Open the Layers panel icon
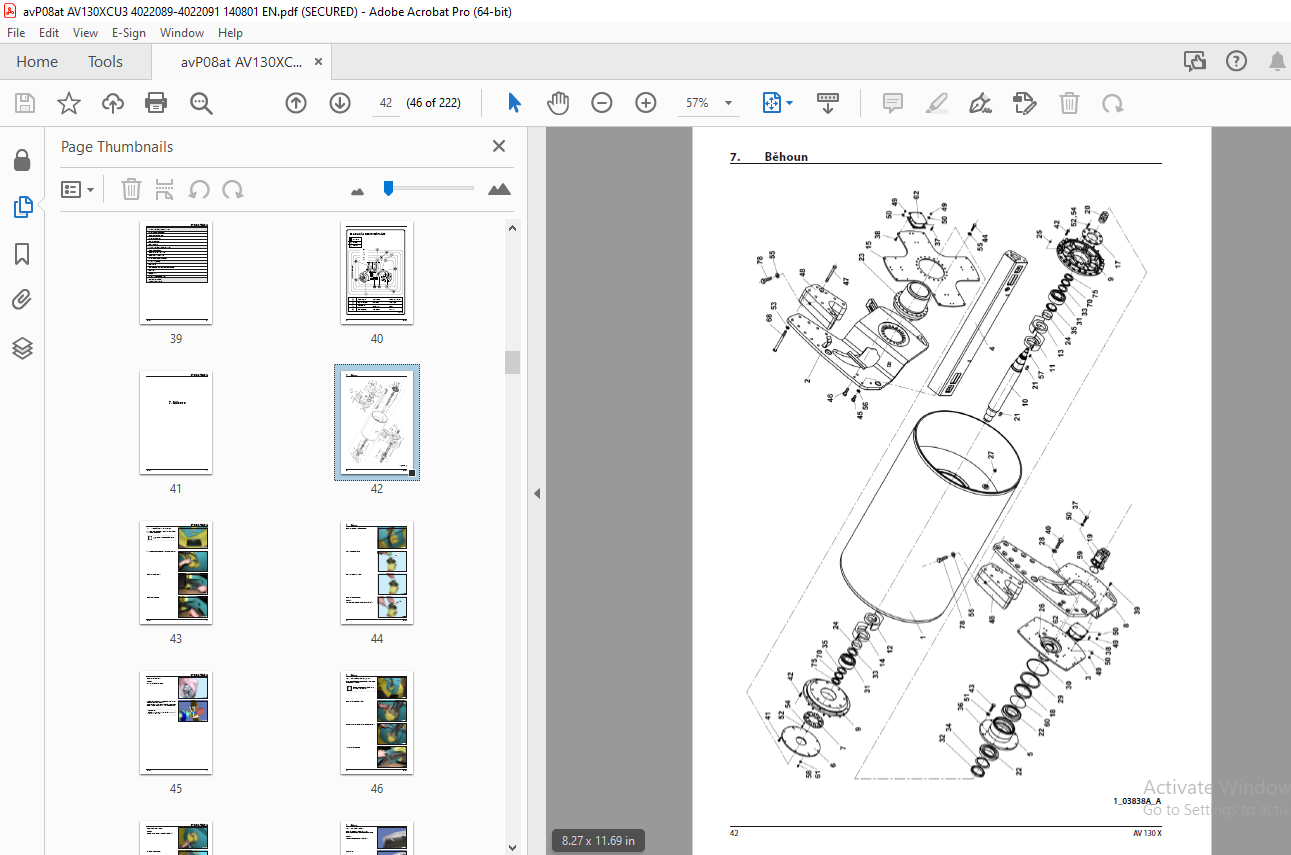1291x855 pixels. tap(22, 348)
